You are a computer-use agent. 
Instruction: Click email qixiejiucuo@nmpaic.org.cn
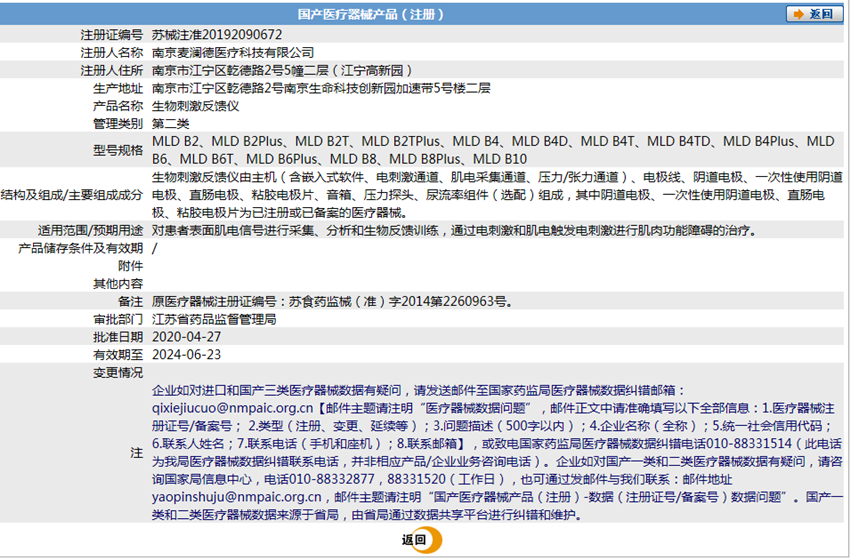click(x=233, y=408)
